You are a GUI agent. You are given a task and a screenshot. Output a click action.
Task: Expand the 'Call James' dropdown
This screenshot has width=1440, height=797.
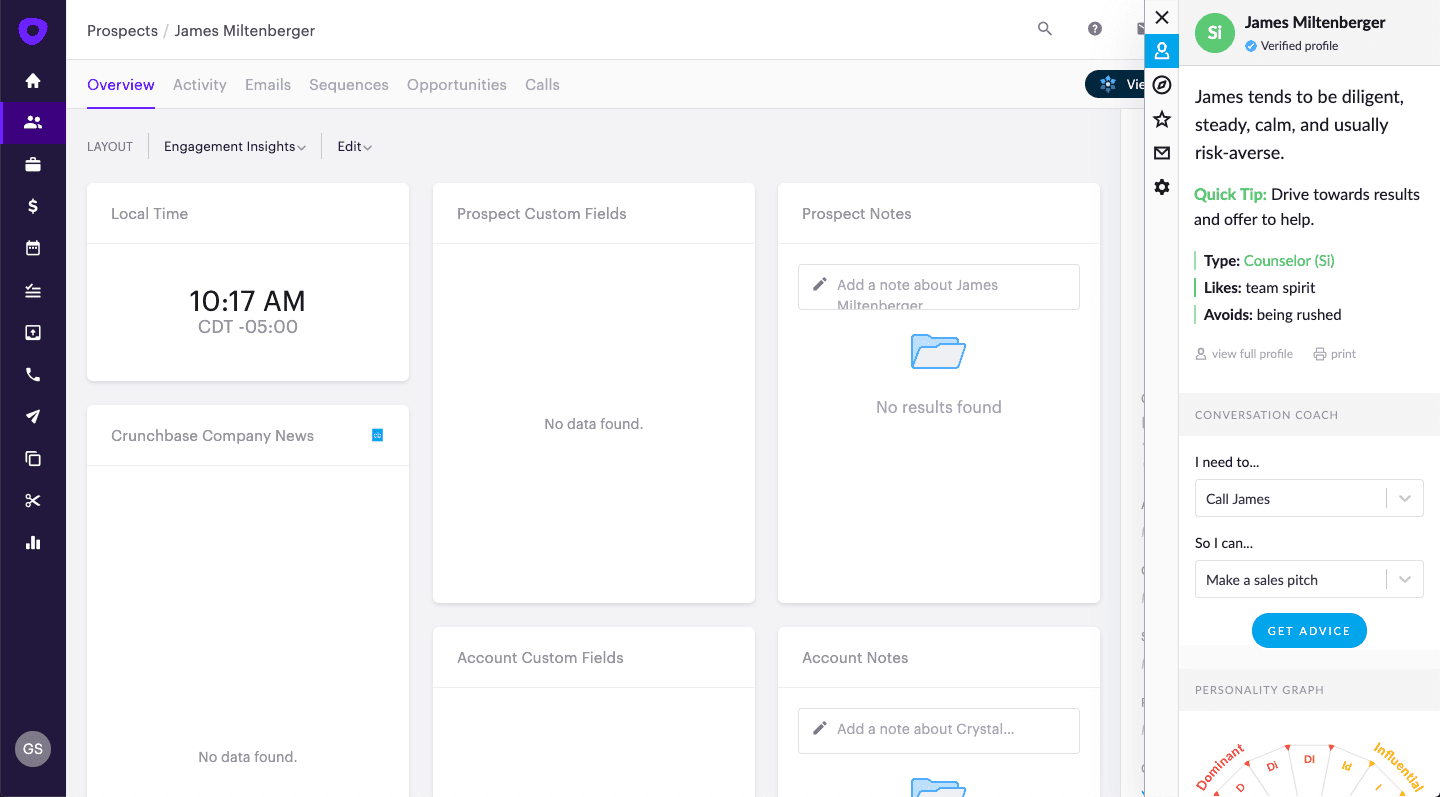click(1308, 499)
